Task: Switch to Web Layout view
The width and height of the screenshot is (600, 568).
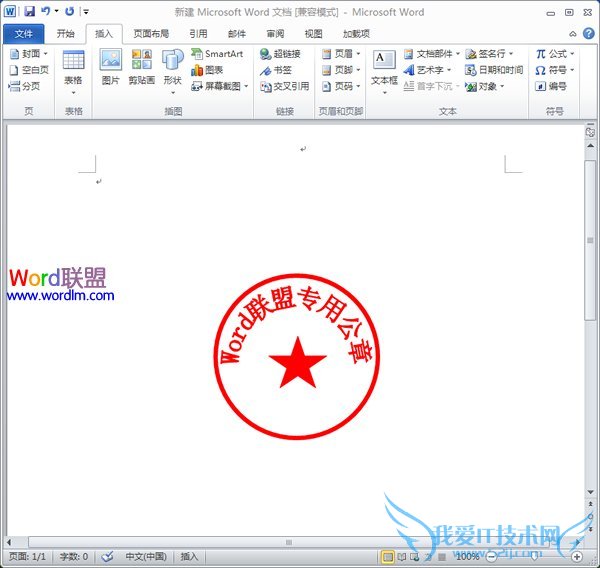Action: pyautogui.click(x=414, y=557)
